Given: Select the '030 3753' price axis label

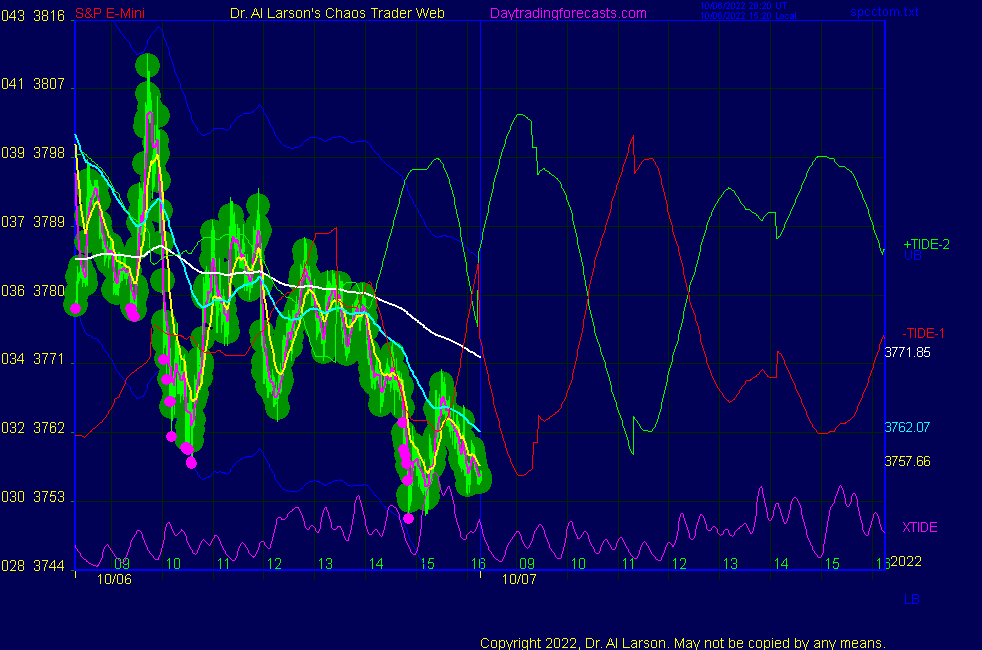Looking at the screenshot, I should coord(33,497).
